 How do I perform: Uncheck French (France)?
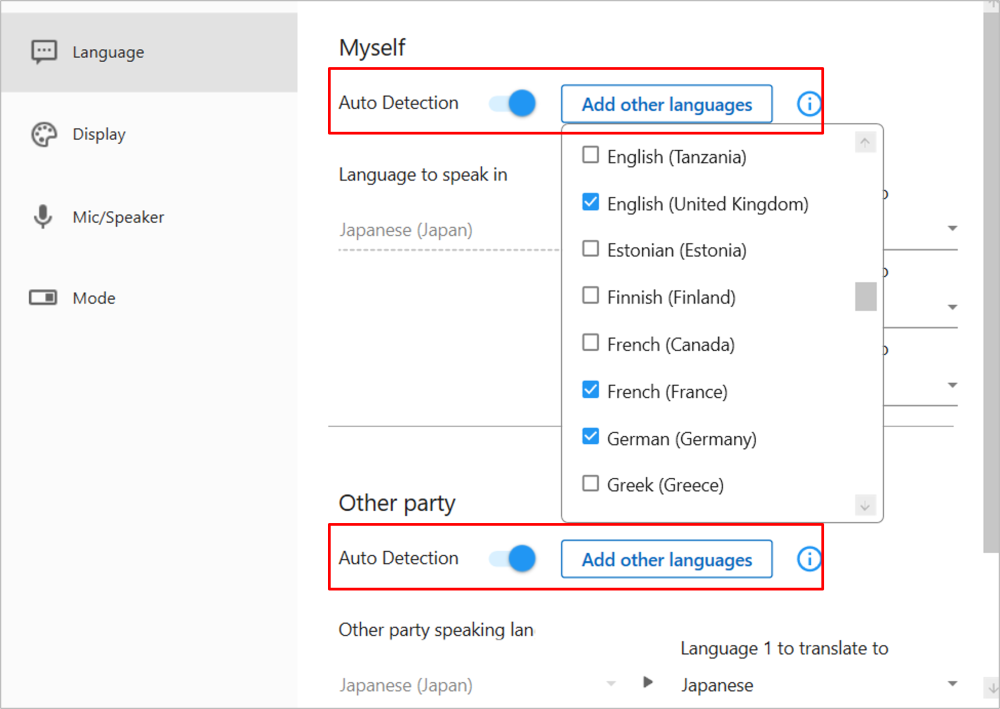[591, 390]
